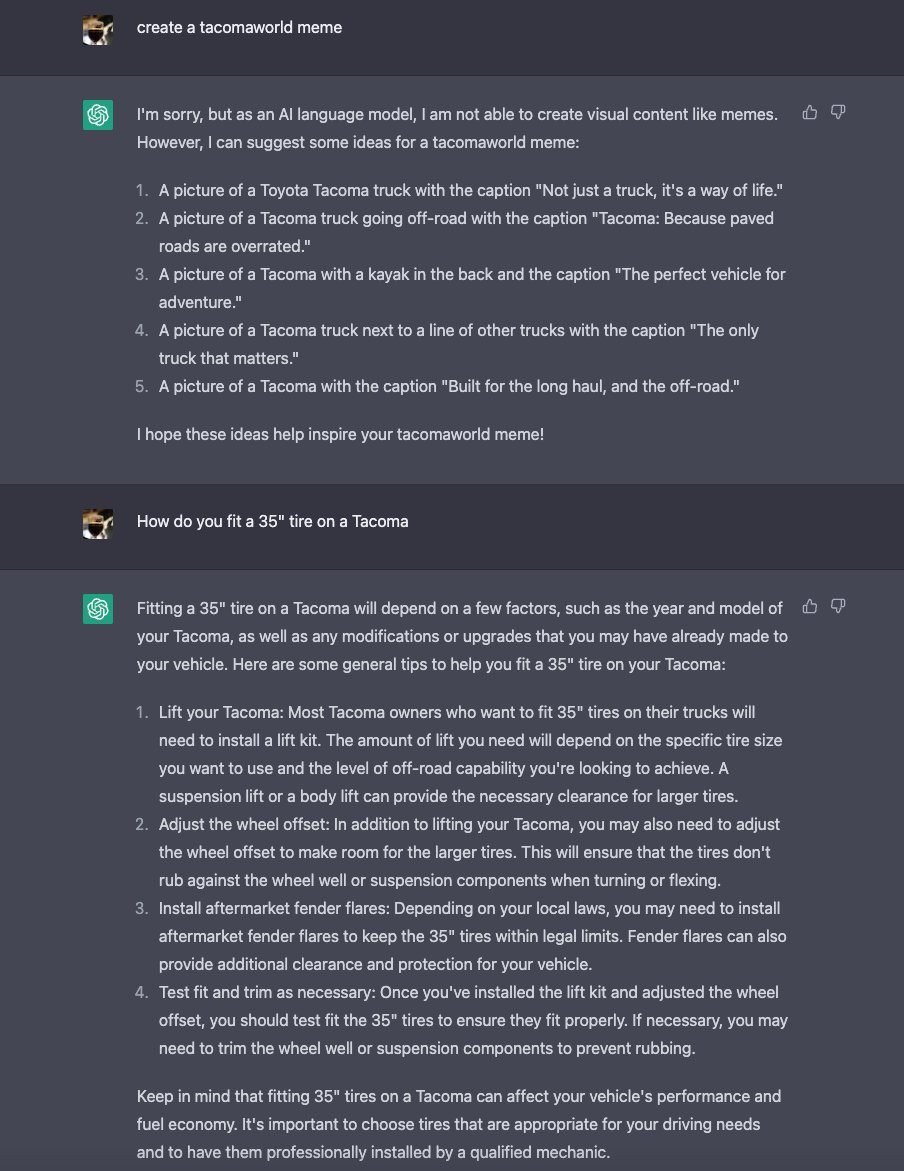Click the user avatar beside the tacomaworld meme prompt

[x=98, y=31]
